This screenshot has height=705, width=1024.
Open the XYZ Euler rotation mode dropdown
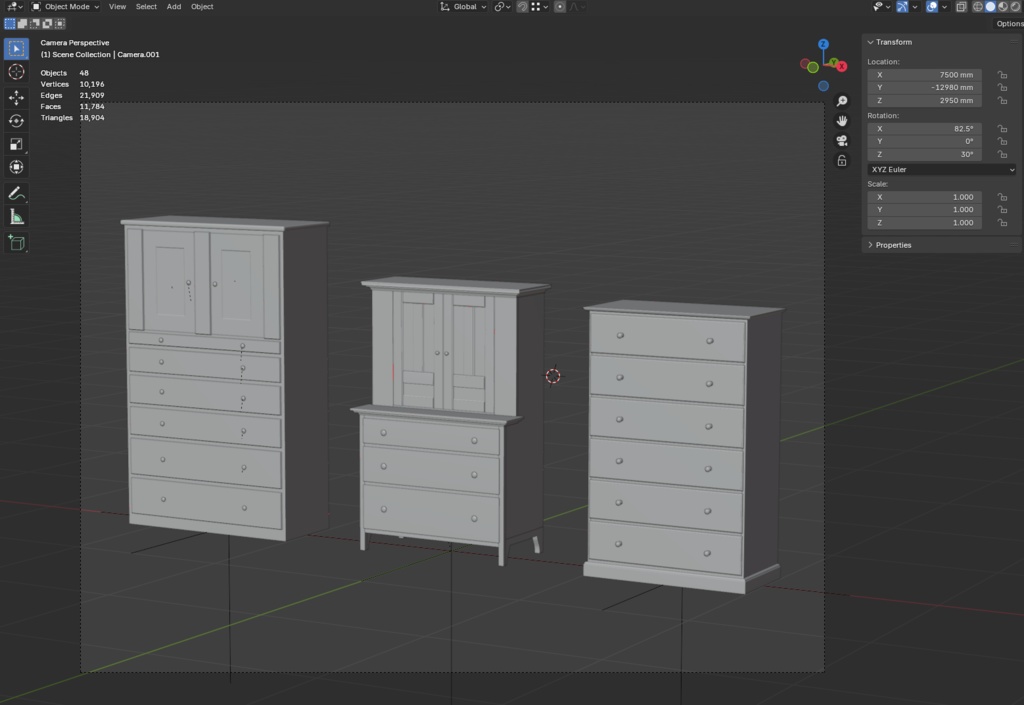pos(941,170)
